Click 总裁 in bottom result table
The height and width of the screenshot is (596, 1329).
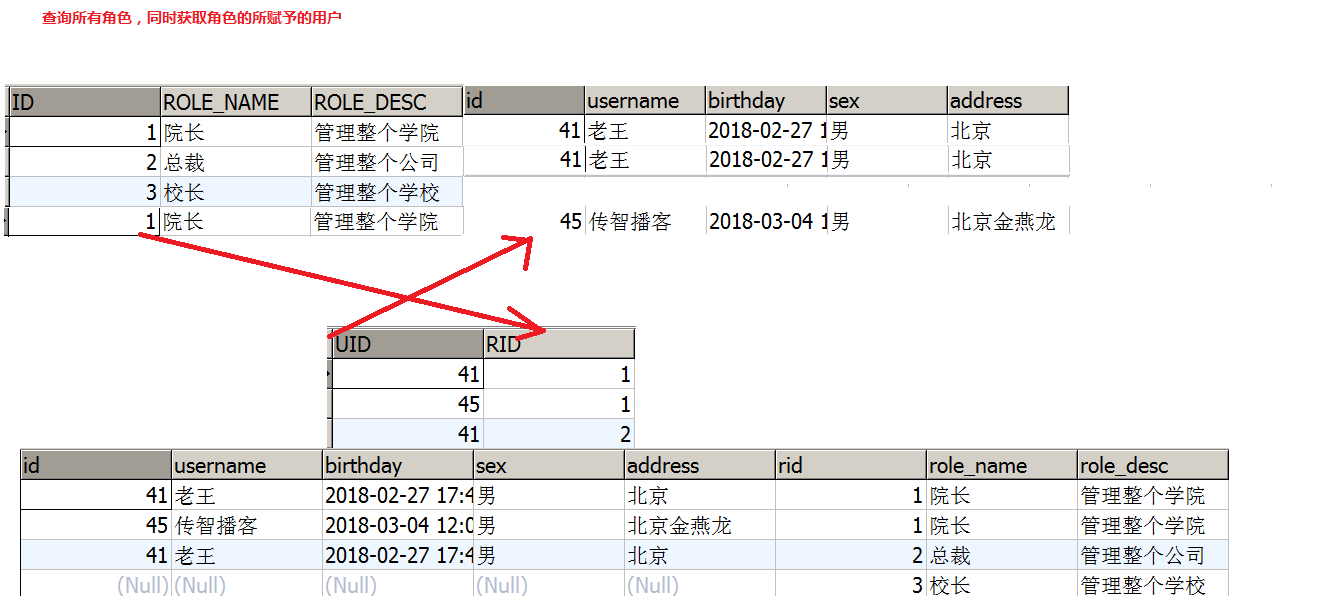(x=1002, y=555)
